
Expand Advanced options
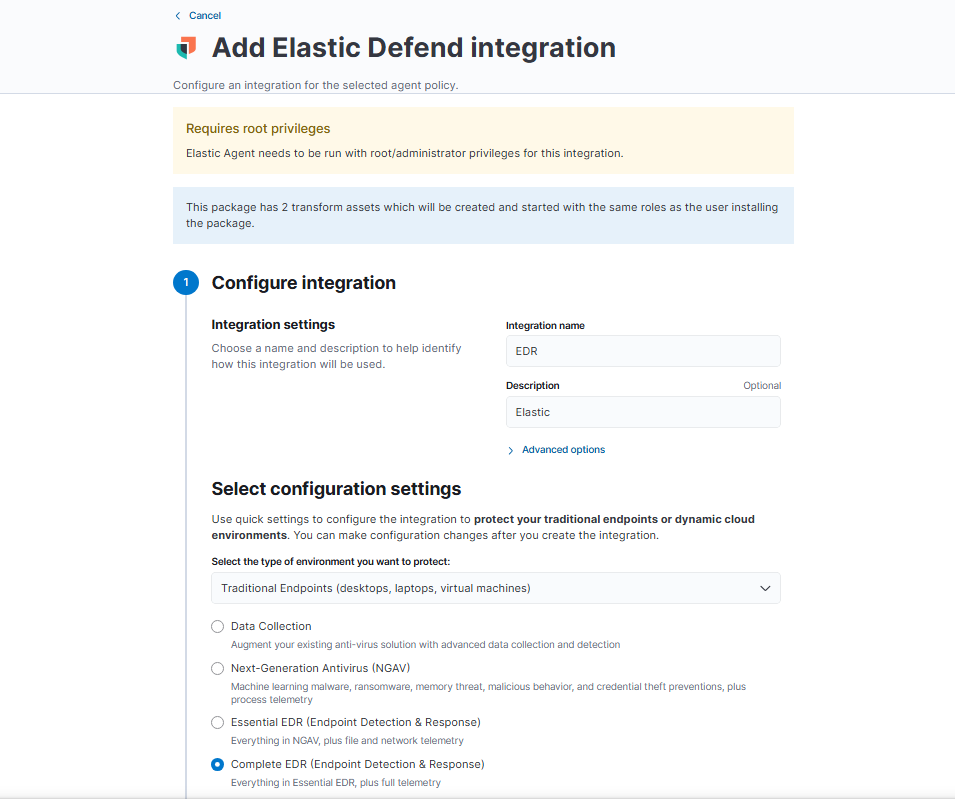point(563,449)
